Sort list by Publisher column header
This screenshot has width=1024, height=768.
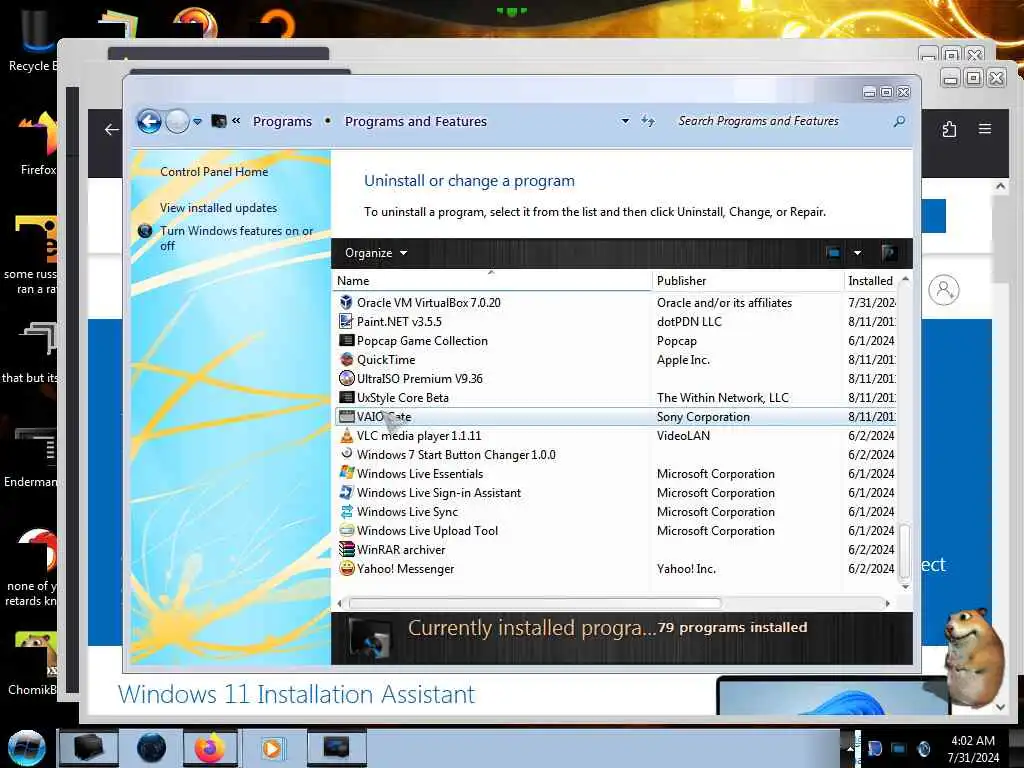(748, 281)
